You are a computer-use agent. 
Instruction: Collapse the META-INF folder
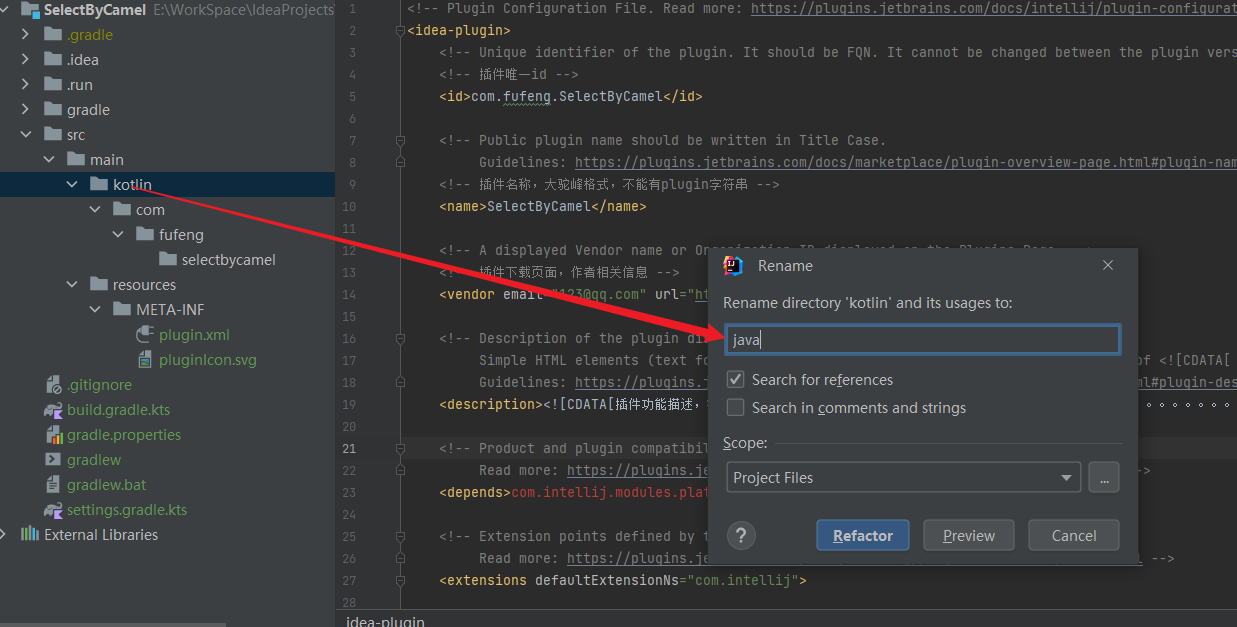[x=94, y=309]
